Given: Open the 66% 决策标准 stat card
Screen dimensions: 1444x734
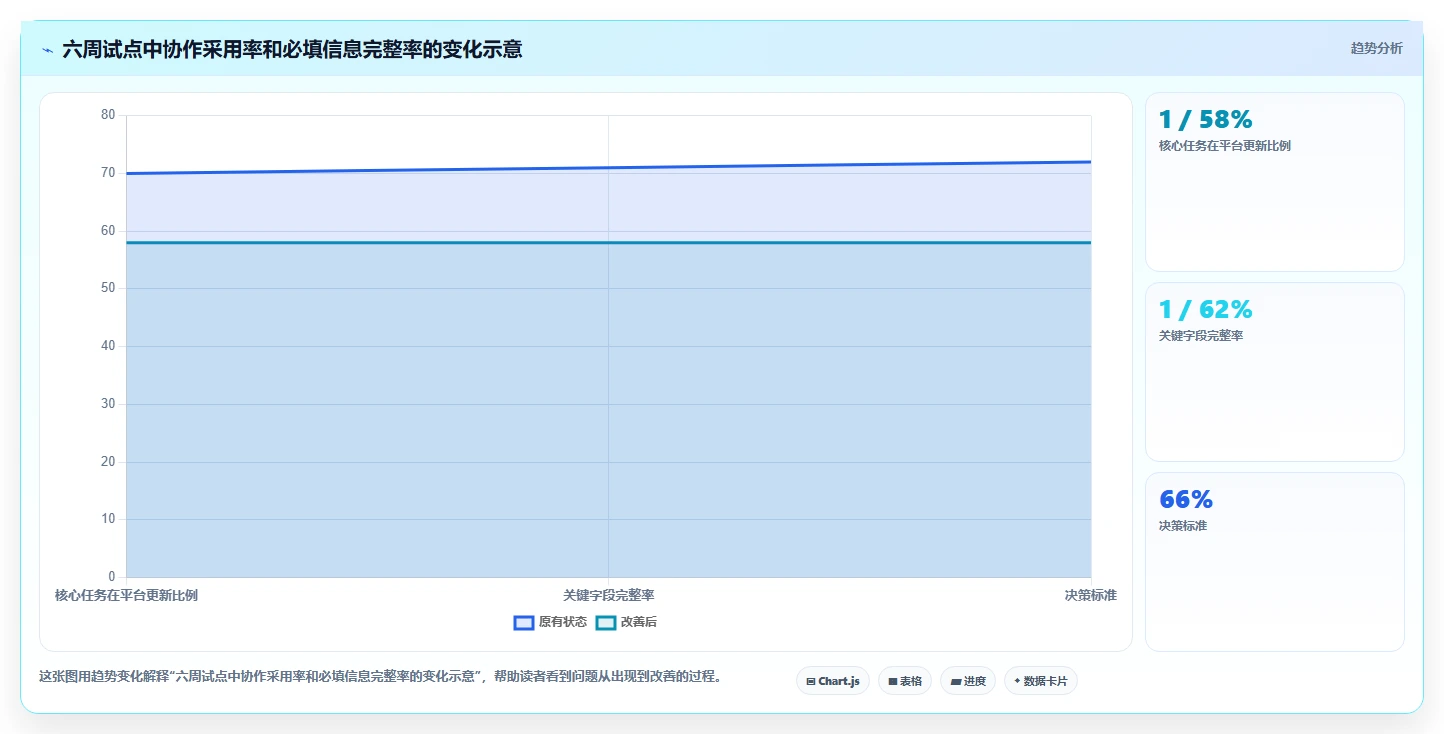Looking at the screenshot, I should (x=1275, y=562).
